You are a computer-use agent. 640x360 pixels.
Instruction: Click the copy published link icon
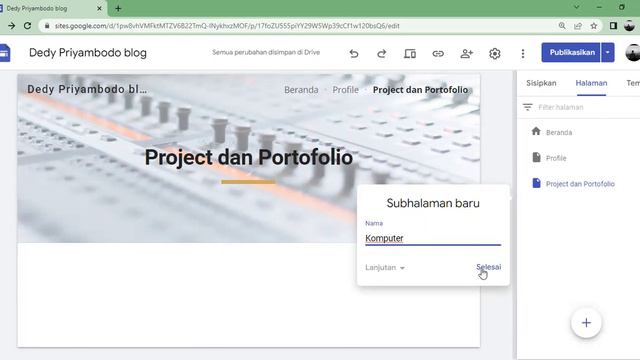point(438,53)
